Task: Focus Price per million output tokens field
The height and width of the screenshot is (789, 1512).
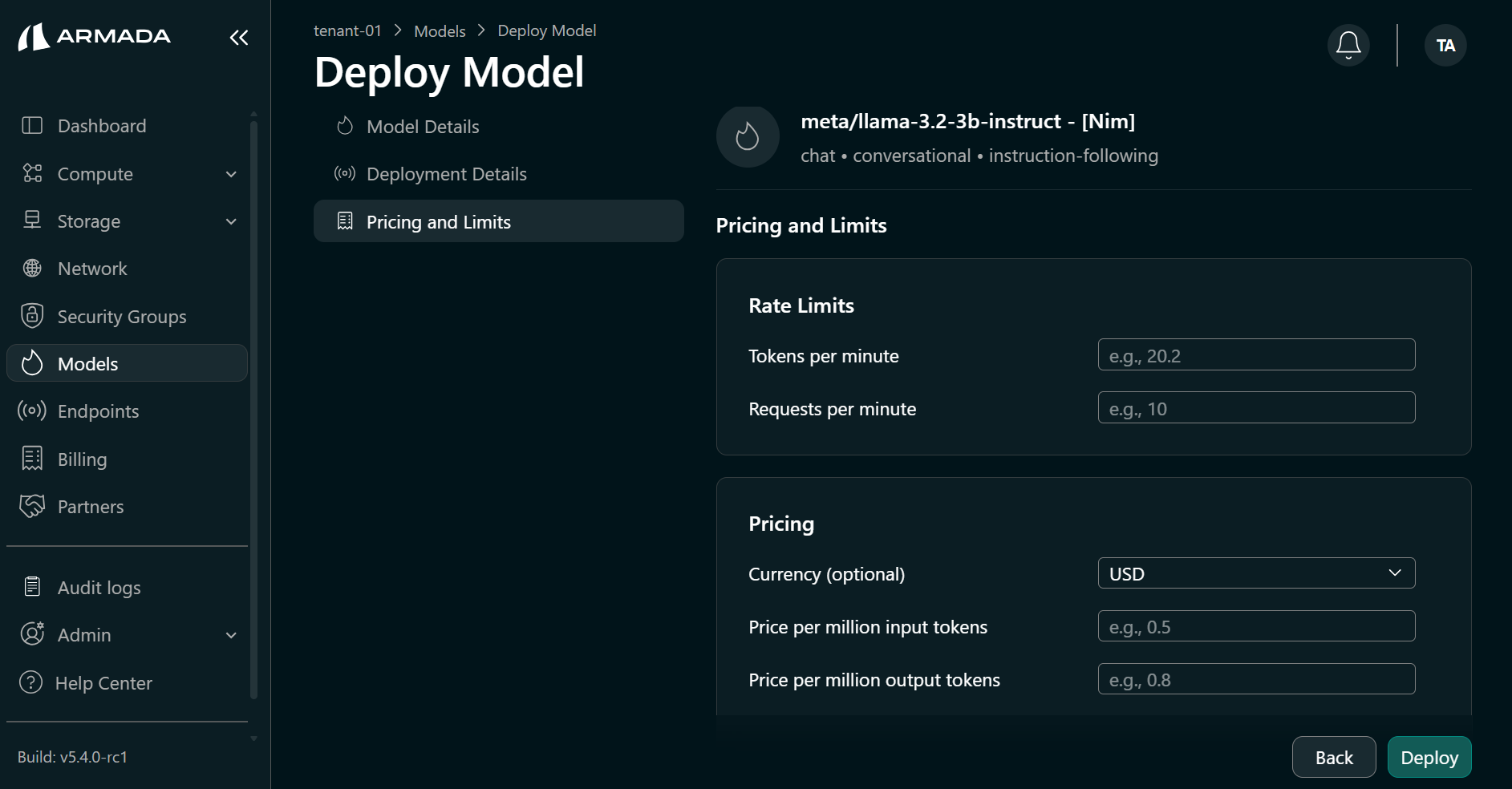Action: [x=1256, y=678]
